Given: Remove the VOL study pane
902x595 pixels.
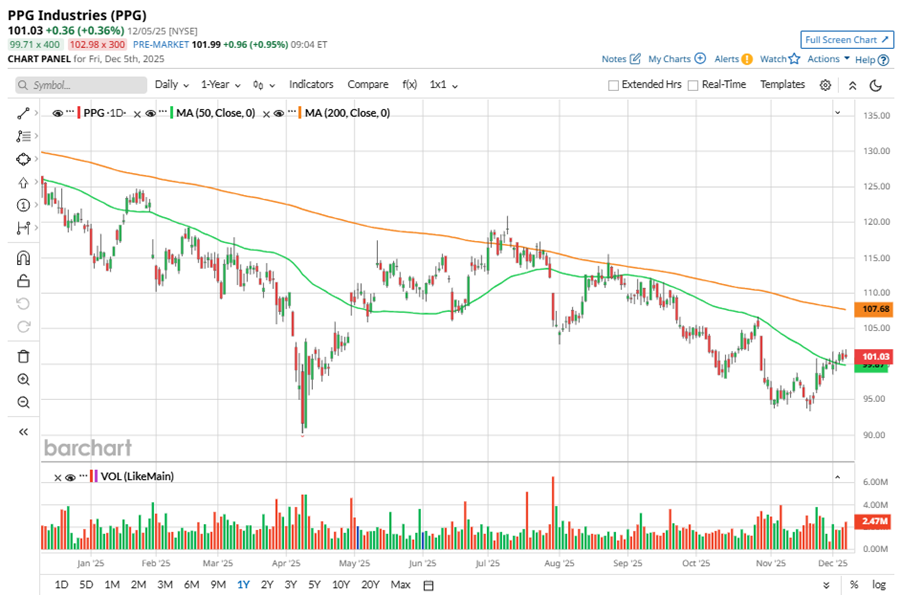Looking at the screenshot, I should point(58,477).
